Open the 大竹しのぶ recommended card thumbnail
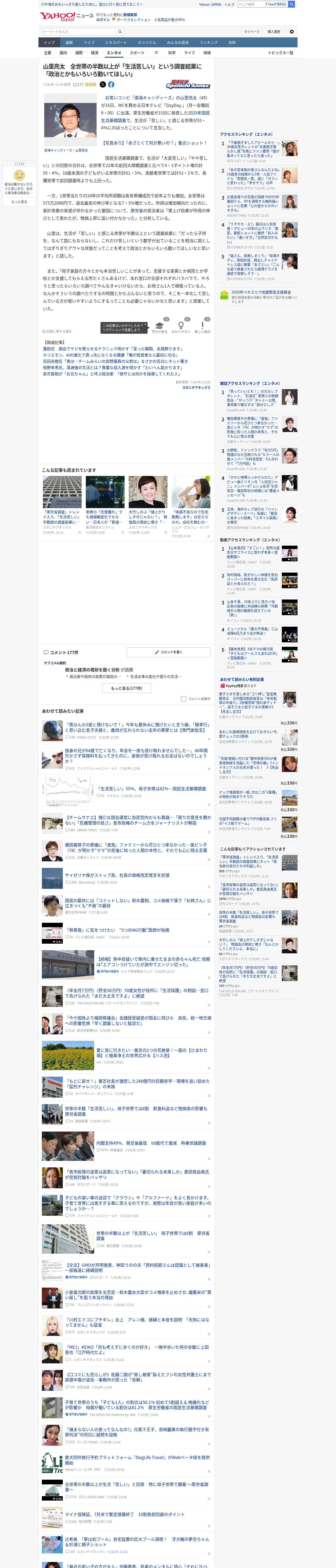The width and height of the screenshot is (336, 1568). pyautogui.click(x=148, y=492)
